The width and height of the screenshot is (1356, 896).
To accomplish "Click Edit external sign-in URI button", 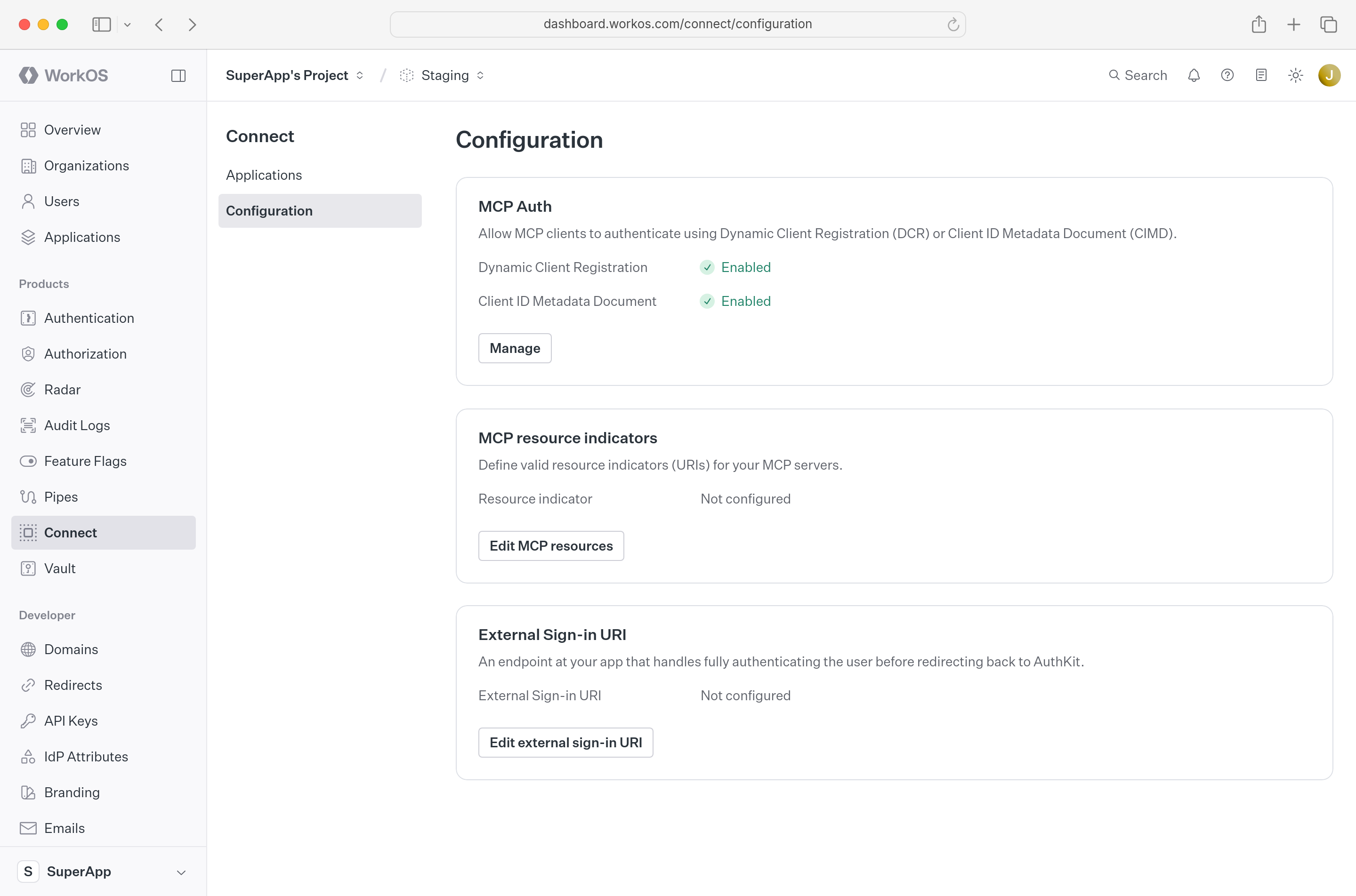I will 565,742.
